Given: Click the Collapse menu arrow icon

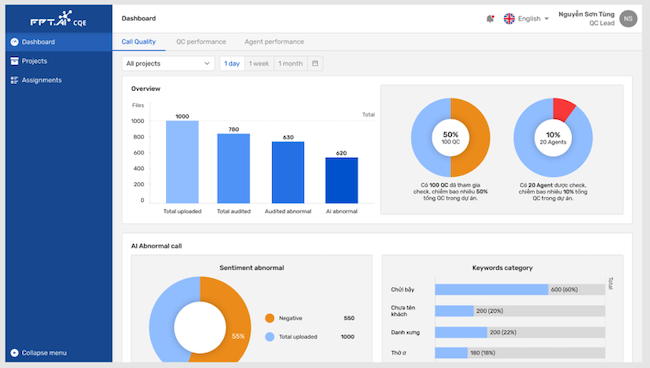Looking at the screenshot, I should [x=15, y=353].
